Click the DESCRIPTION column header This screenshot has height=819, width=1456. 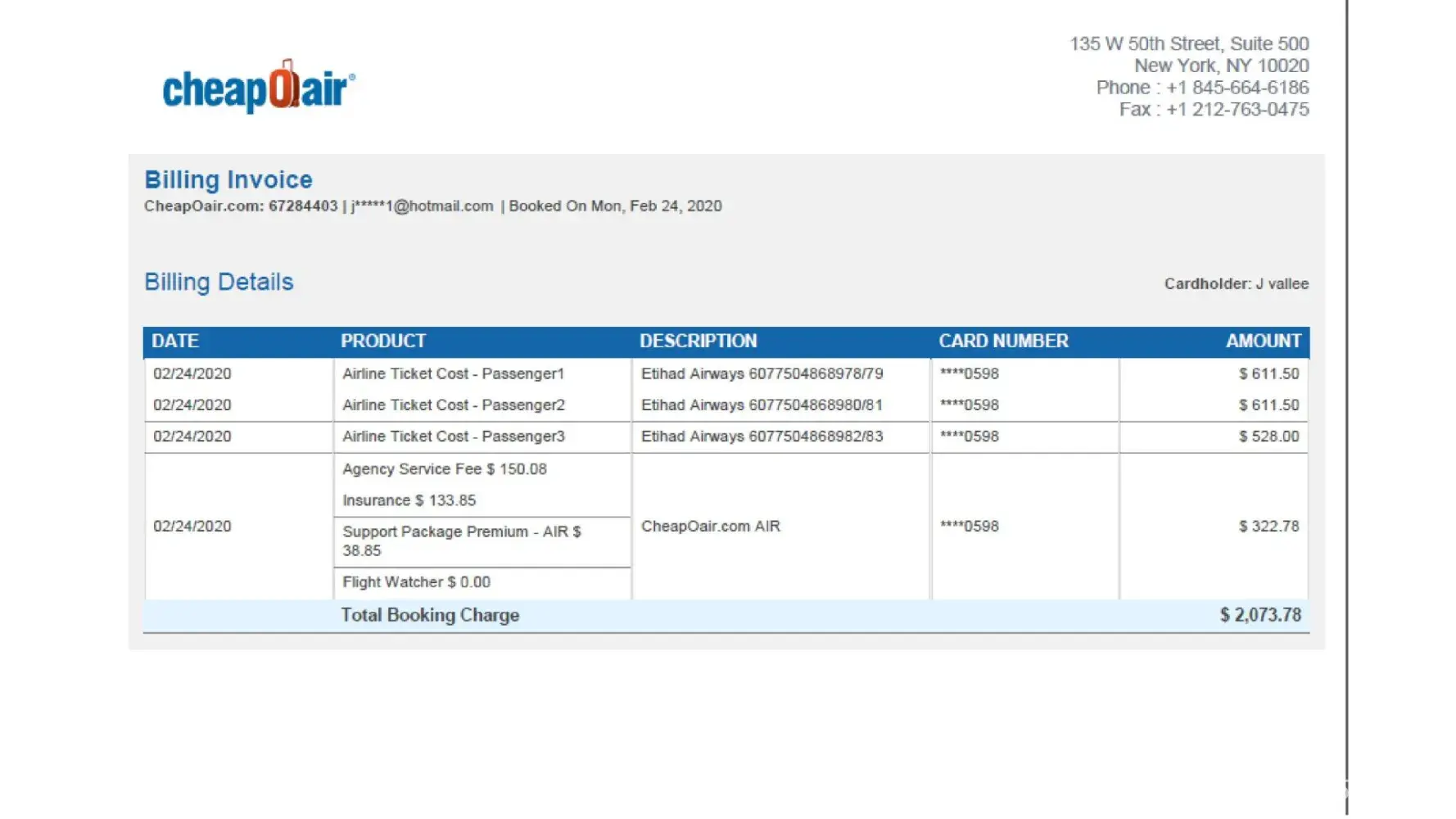point(698,341)
